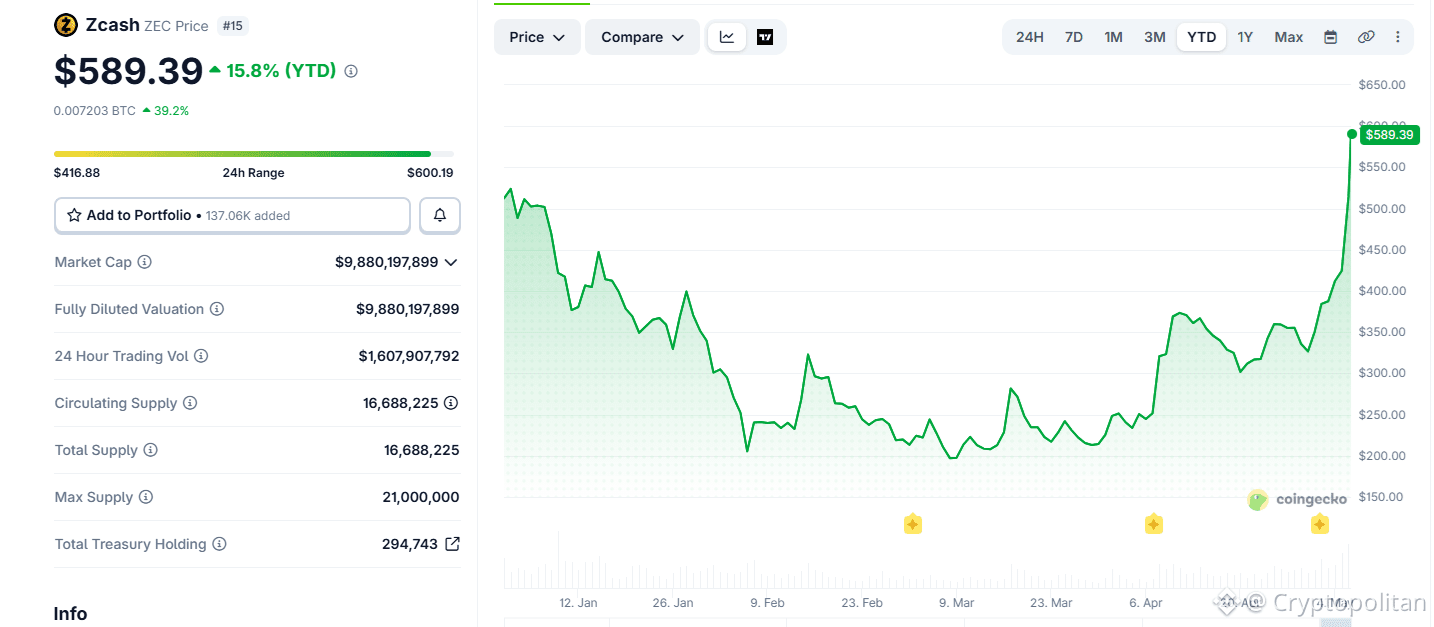Click the Market Cap info icon
The height and width of the screenshot is (627, 1434).
click(144, 262)
